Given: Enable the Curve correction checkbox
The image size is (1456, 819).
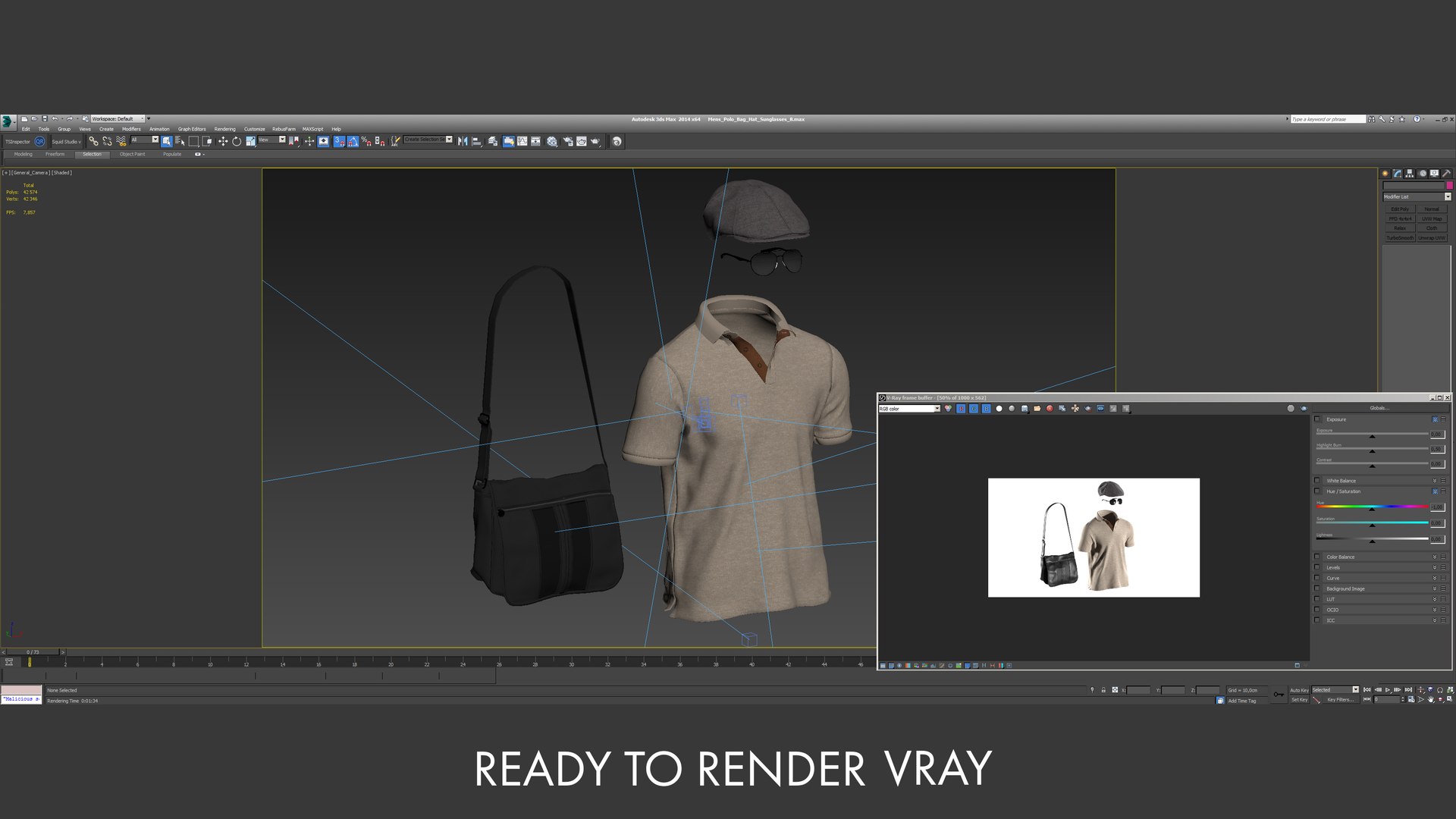Looking at the screenshot, I should pyautogui.click(x=1317, y=579).
